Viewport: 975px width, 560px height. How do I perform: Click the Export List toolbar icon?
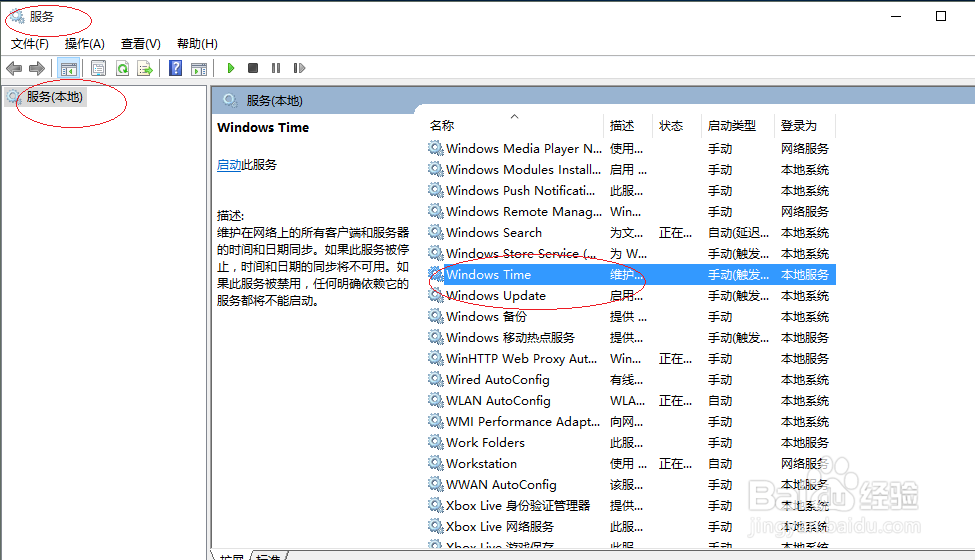pyautogui.click(x=145, y=68)
